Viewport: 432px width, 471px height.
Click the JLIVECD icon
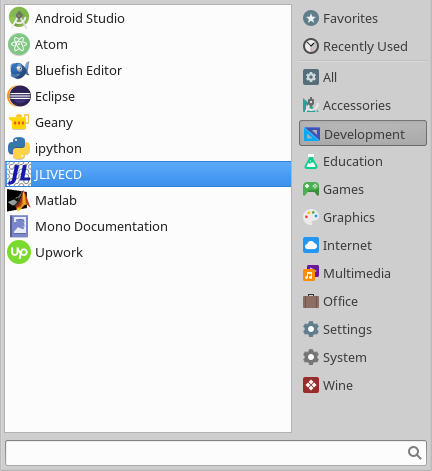pos(19,174)
